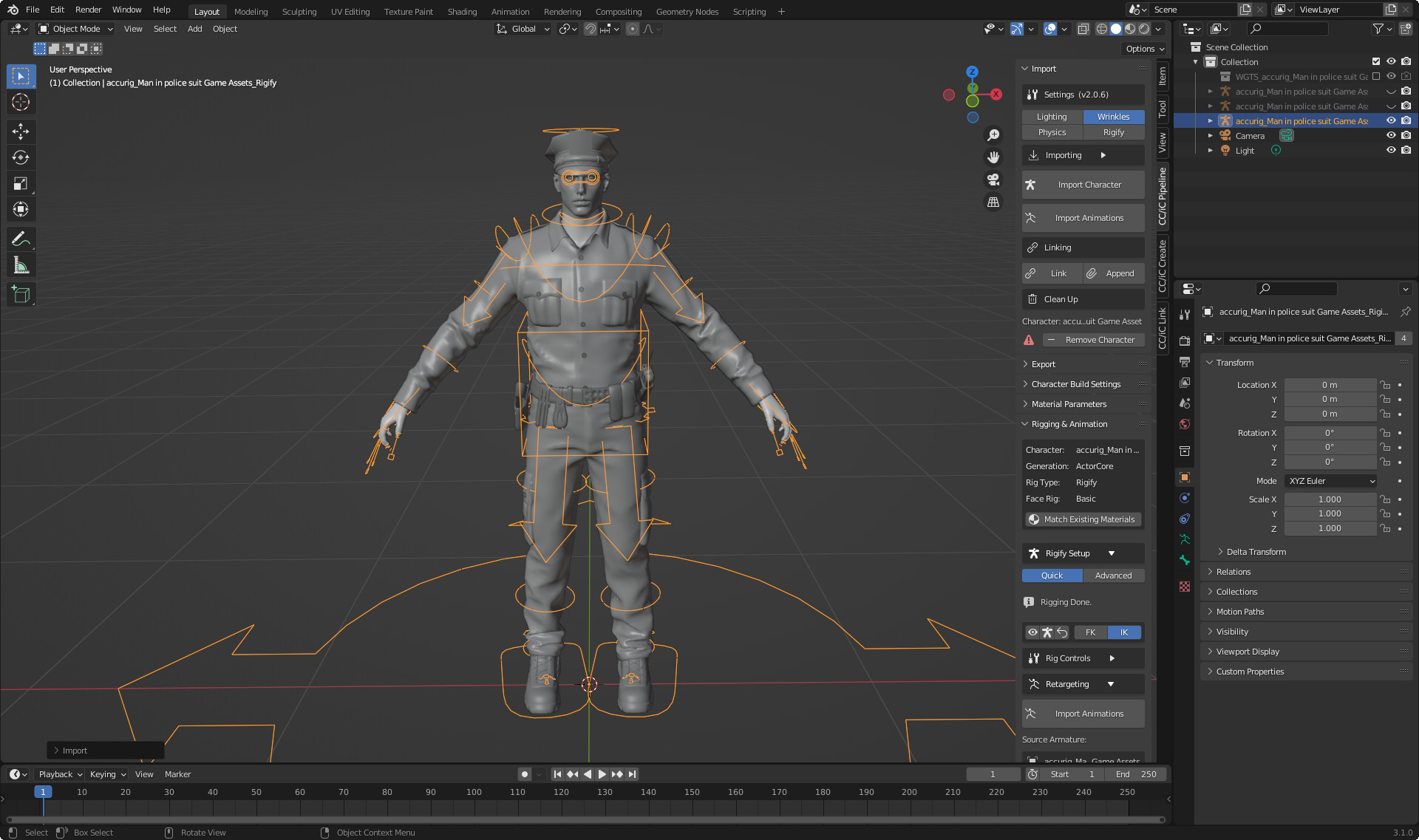This screenshot has width=1419, height=840.
Task: Click frame 100 on the timeline ruler
Action: click(x=474, y=792)
